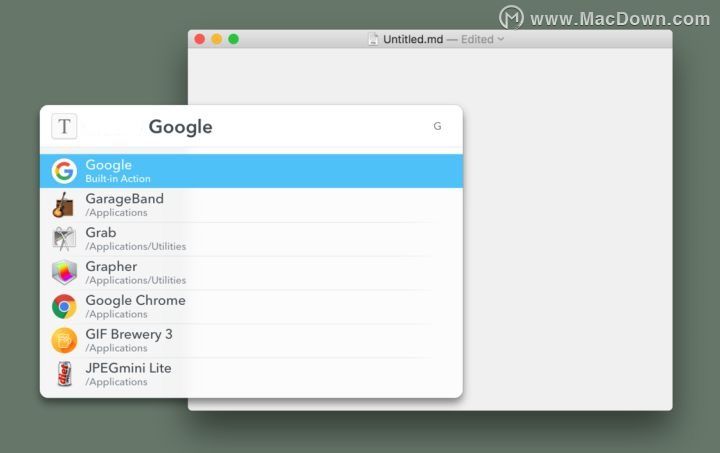The height and width of the screenshot is (453, 720).
Task: Select the Google Chrome result entry
Action: tap(251, 307)
